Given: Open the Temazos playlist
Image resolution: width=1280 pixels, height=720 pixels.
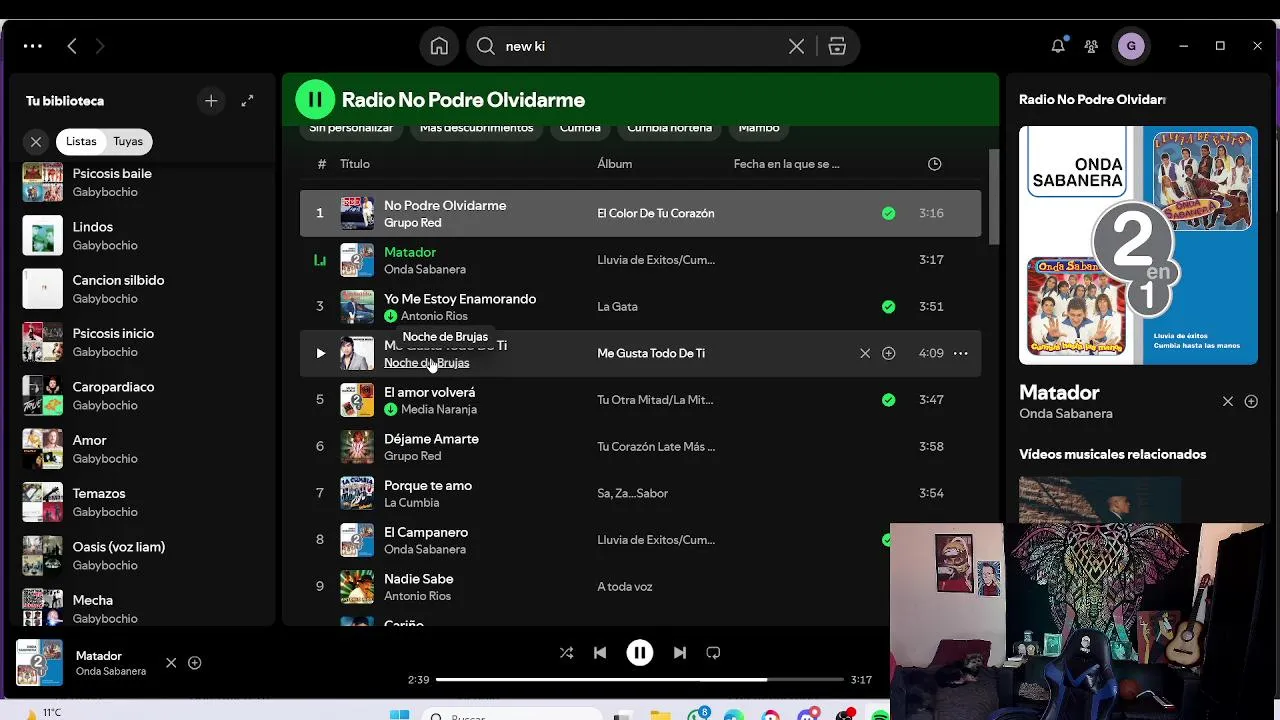Looking at the screenshot, I should pyautogui.click(x=144, y=502).
